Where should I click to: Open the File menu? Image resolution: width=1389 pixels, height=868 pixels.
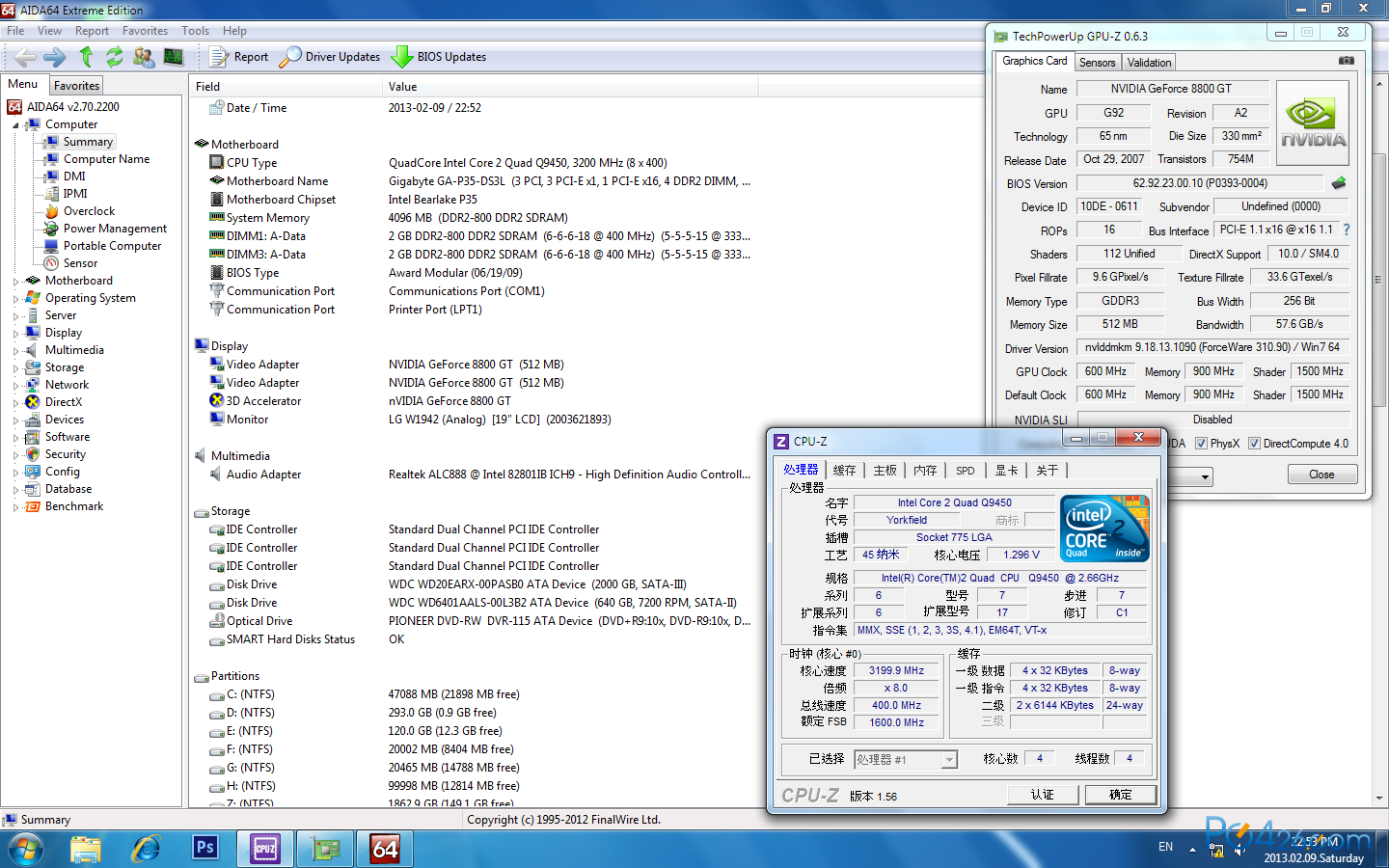coord(15,31)
